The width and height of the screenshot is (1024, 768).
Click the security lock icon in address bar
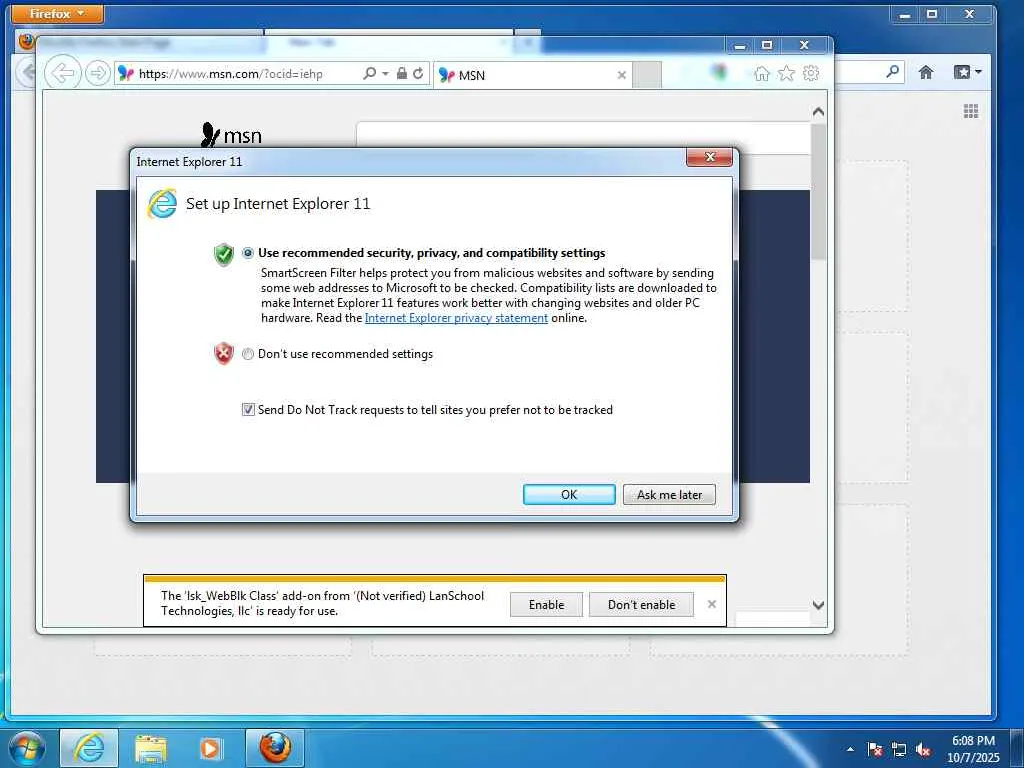click(x=402, y=74)
